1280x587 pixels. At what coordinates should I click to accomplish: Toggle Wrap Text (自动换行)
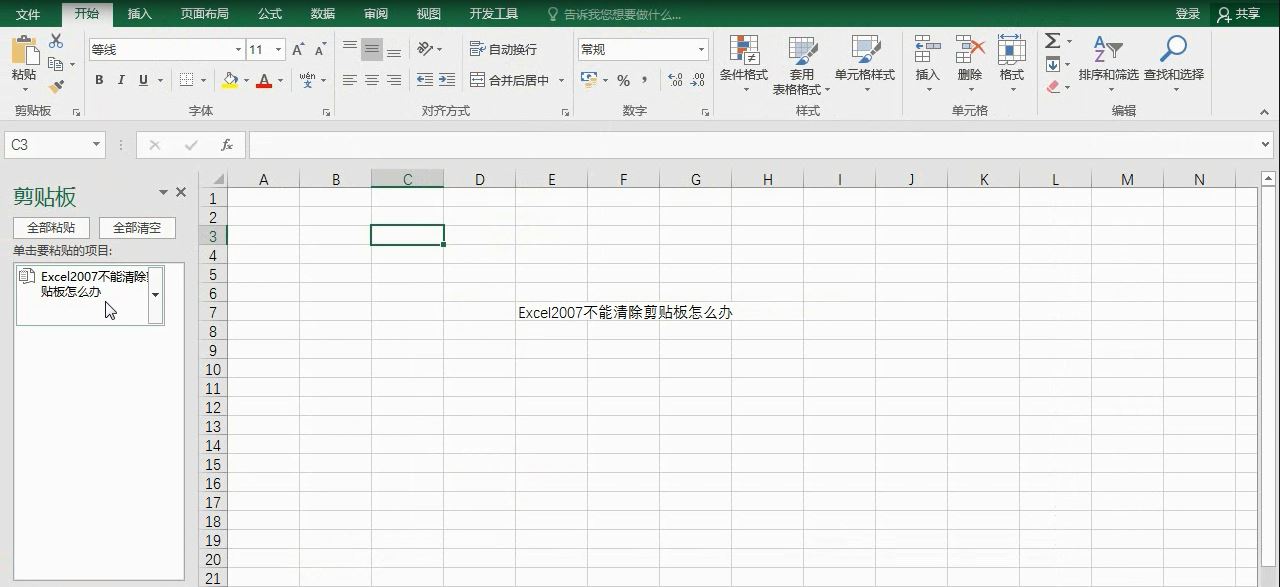click(503, 49)
